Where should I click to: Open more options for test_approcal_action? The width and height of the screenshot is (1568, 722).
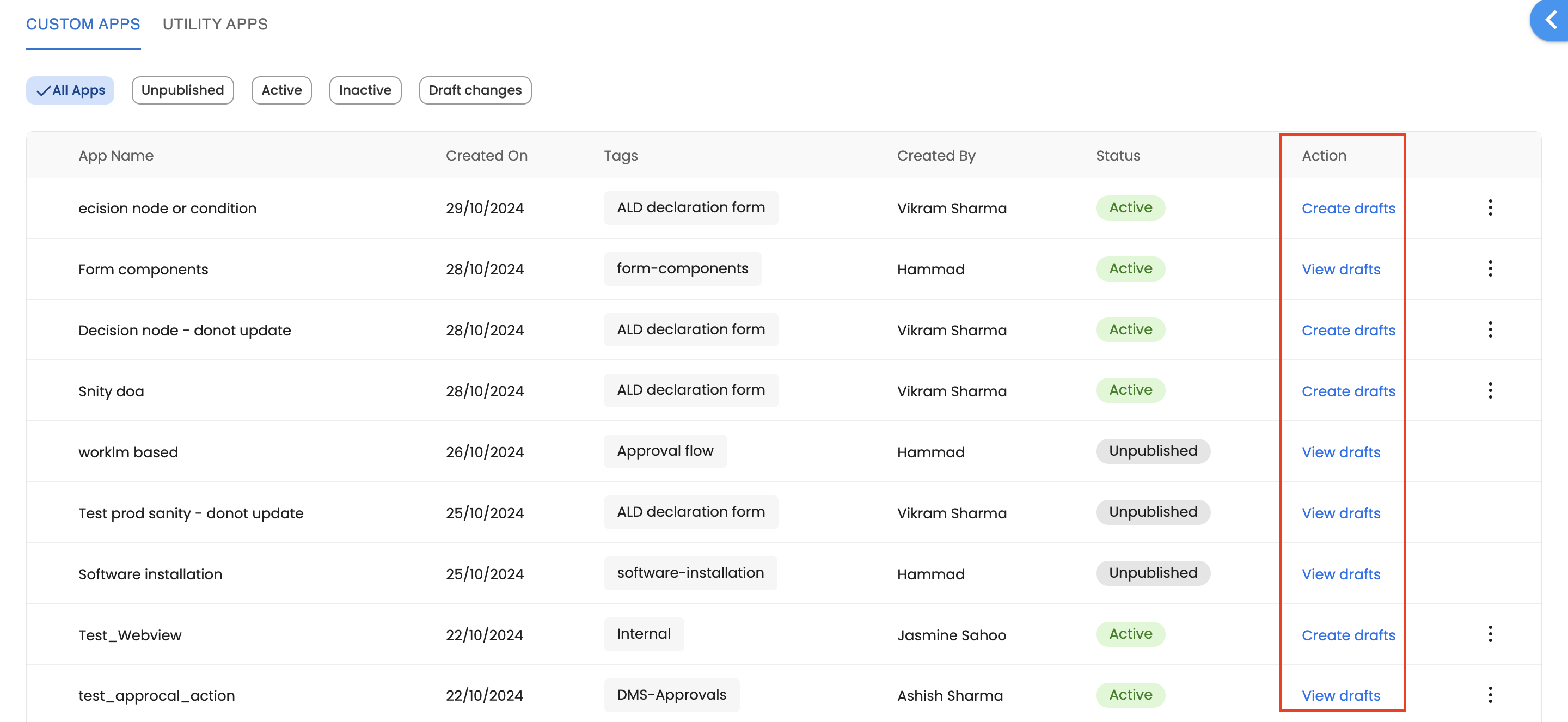tap(1490, 695)
